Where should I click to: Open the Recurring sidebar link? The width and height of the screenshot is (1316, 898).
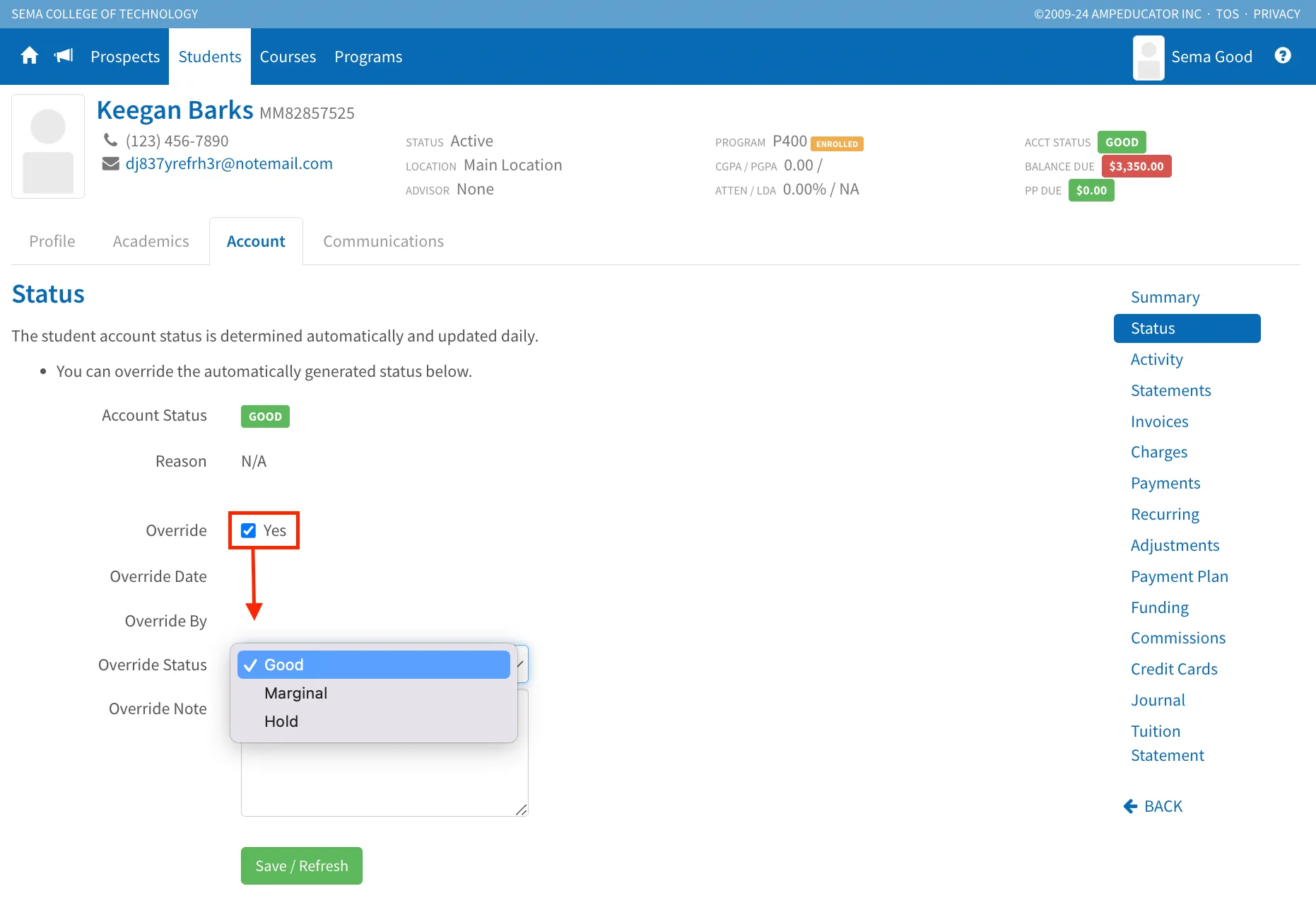(1165, 514)
